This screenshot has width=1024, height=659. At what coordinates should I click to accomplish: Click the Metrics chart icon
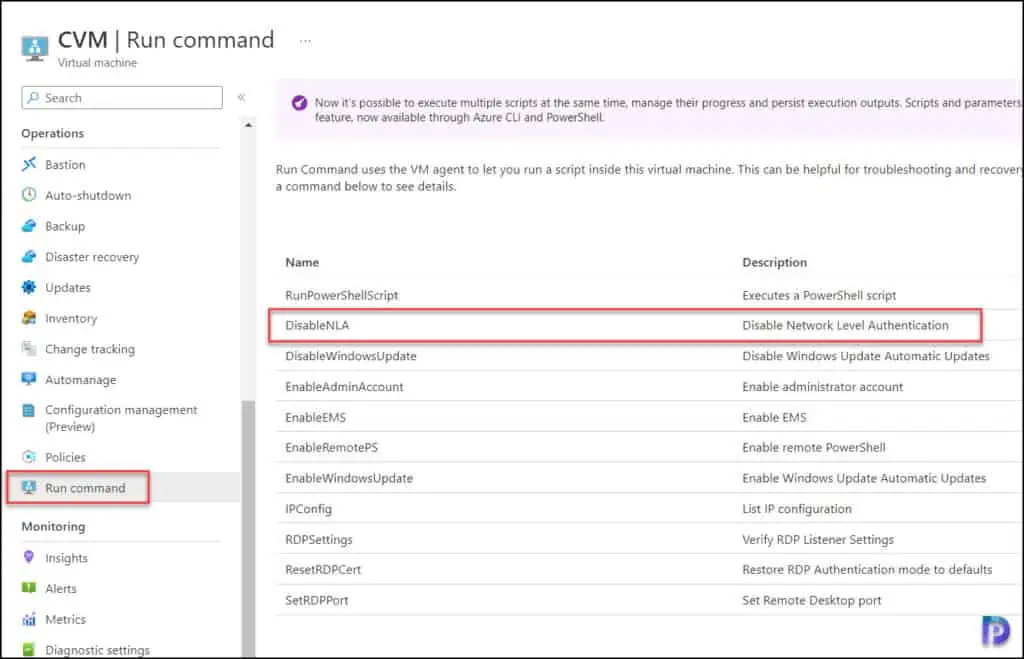pos(29,619)
